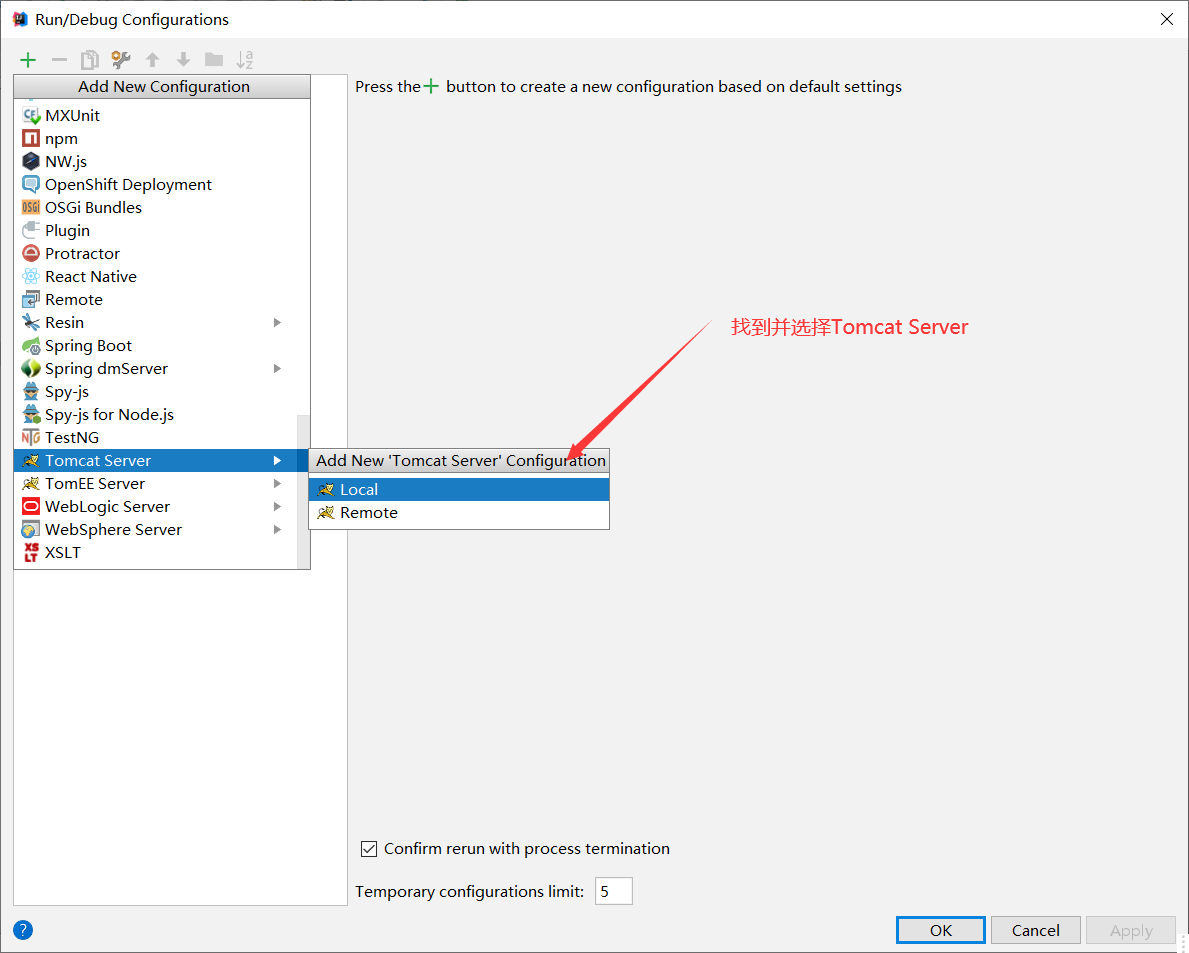
Task: Click the MXUnit icon in the list
Action: (31, 115)
